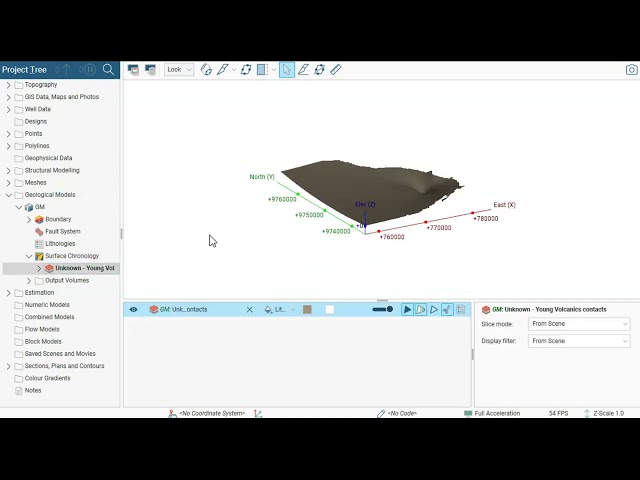Collapse the Surface Chronology node
This screenshot has width=640, height=480.
click(29, 256)
